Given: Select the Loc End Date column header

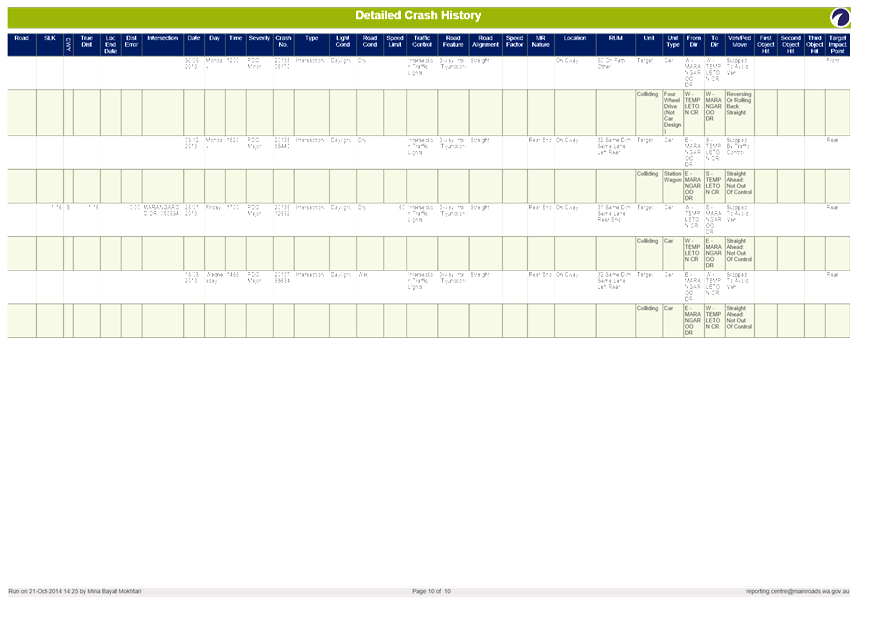Looking at the screenshot, I should coord(111,45).
